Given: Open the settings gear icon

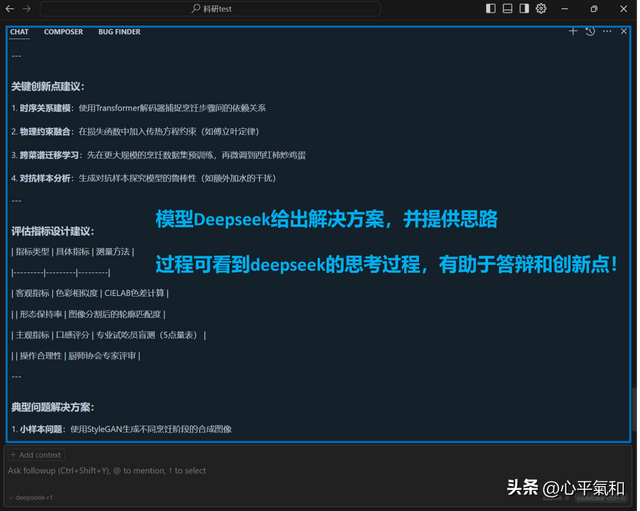Looking at the screenshot, I should point(541,9).
